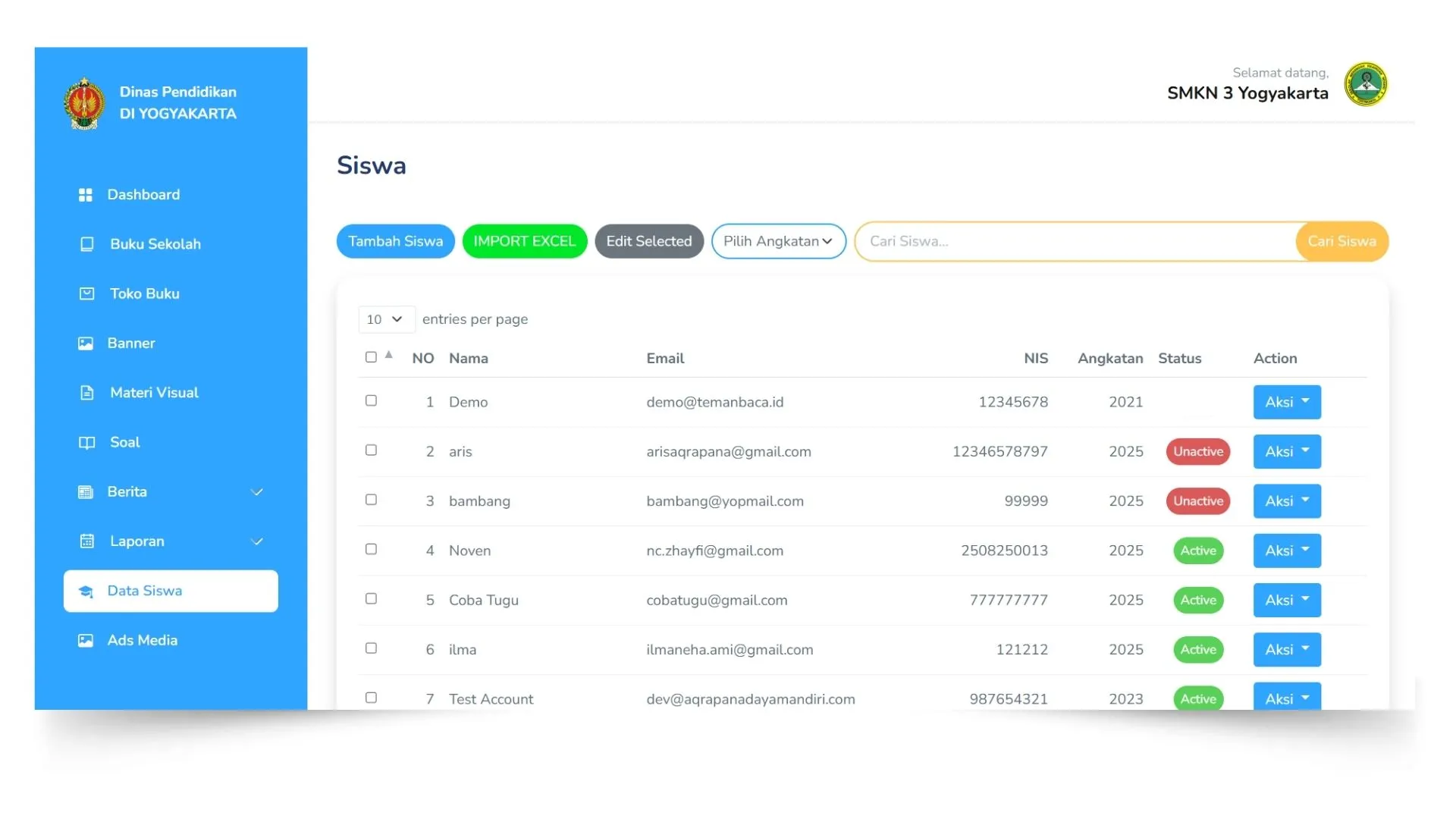1456x819 pixels.
Task: Click the Soal open-book icon
Action: pyautogui.click(x=87, y=442)
